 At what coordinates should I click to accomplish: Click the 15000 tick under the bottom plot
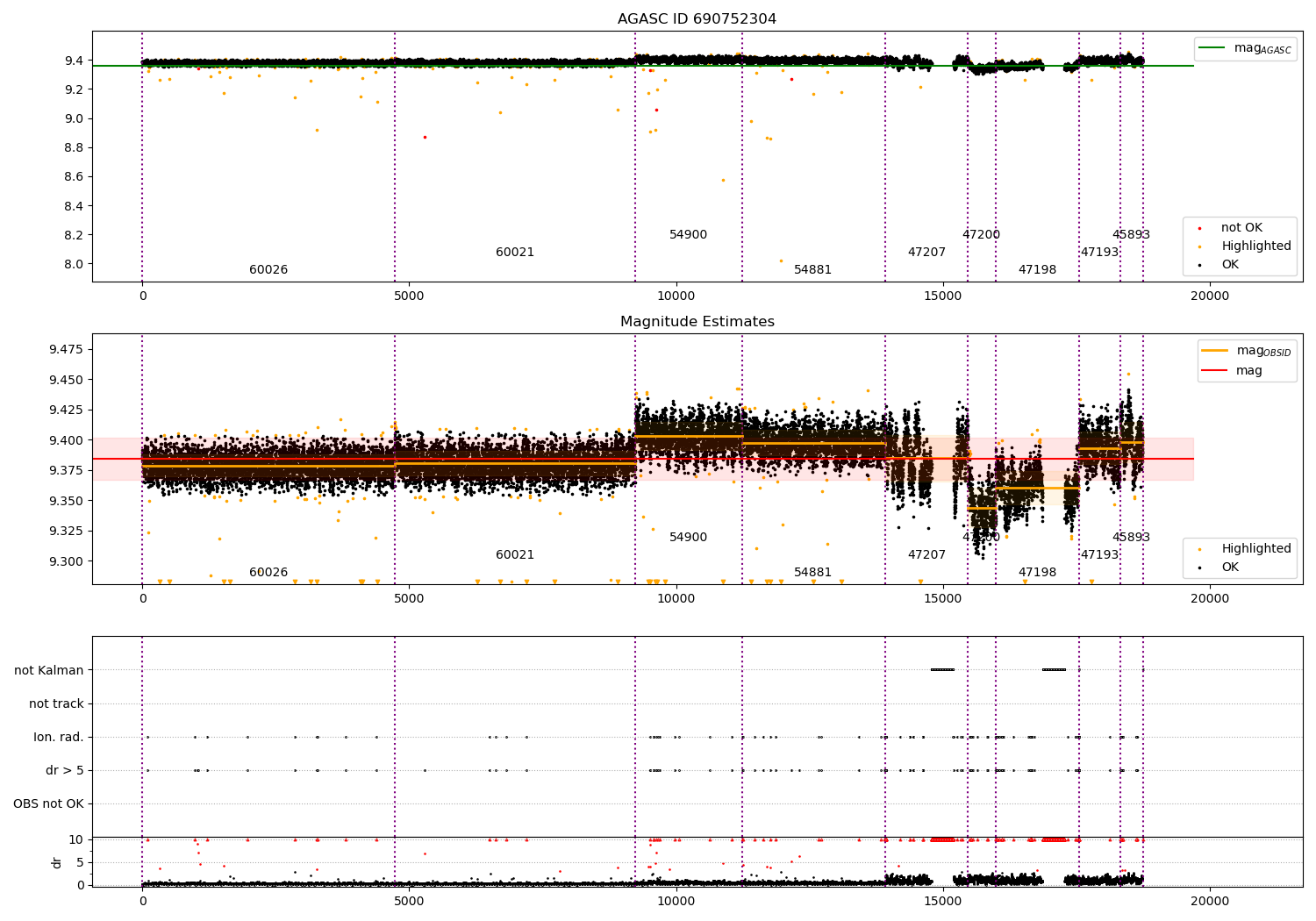[x=943, y=901]
